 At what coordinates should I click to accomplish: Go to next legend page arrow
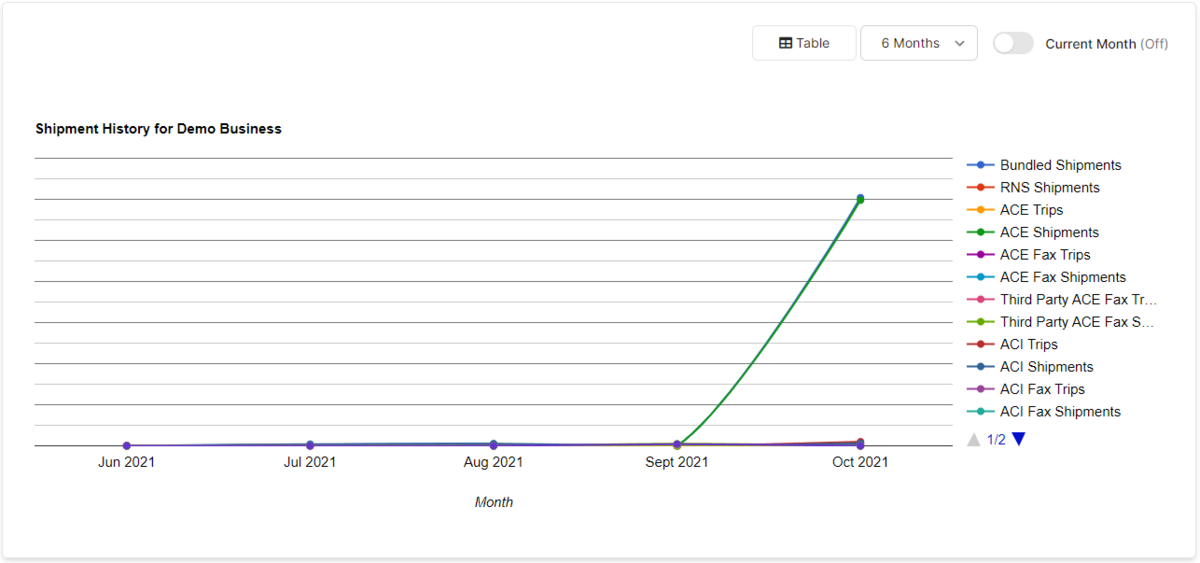(x=1018, y=439)
